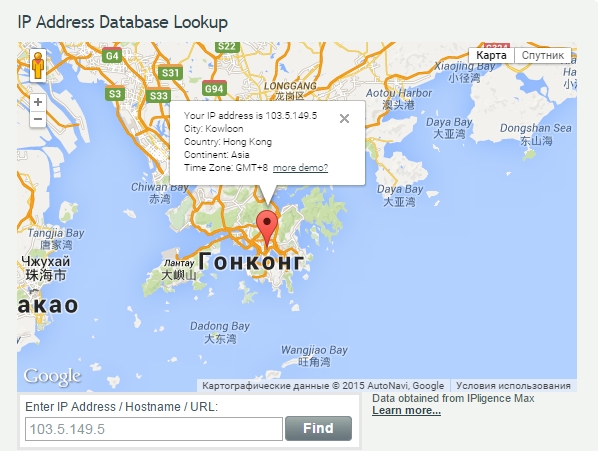
Task: Click the 'Time Zone: GMT+8' text
Action: click(226, 168)
